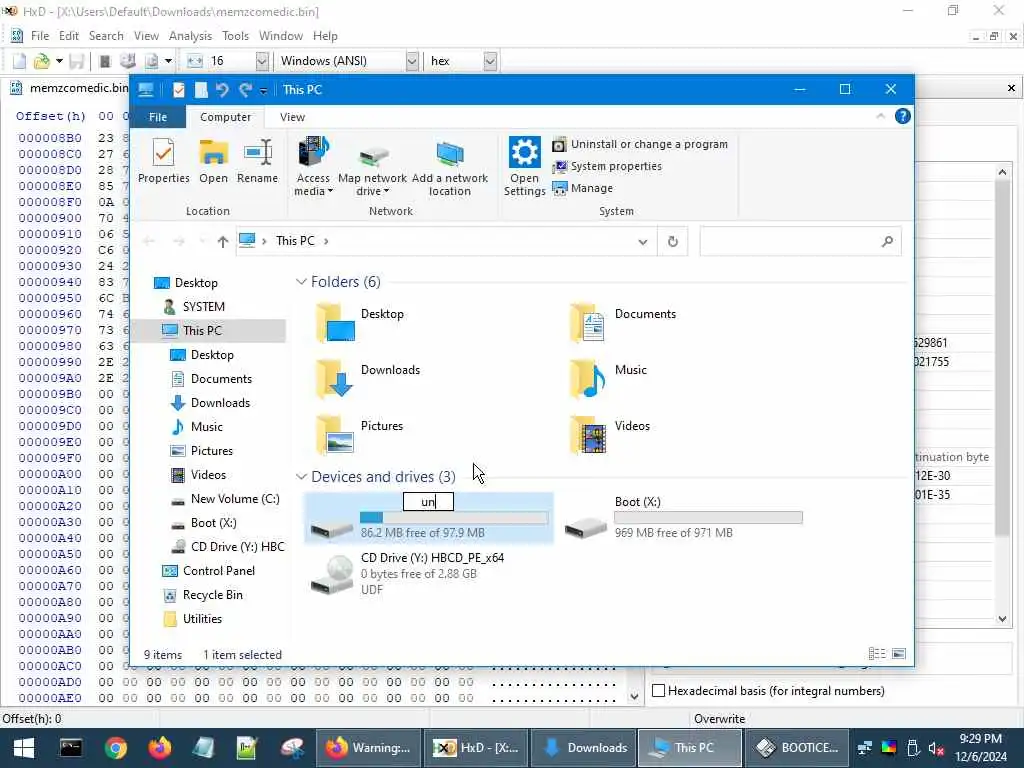Switch to details view icon in status bar
The height and width of the screenshot is (768, 1024).
tap(877, 654)
